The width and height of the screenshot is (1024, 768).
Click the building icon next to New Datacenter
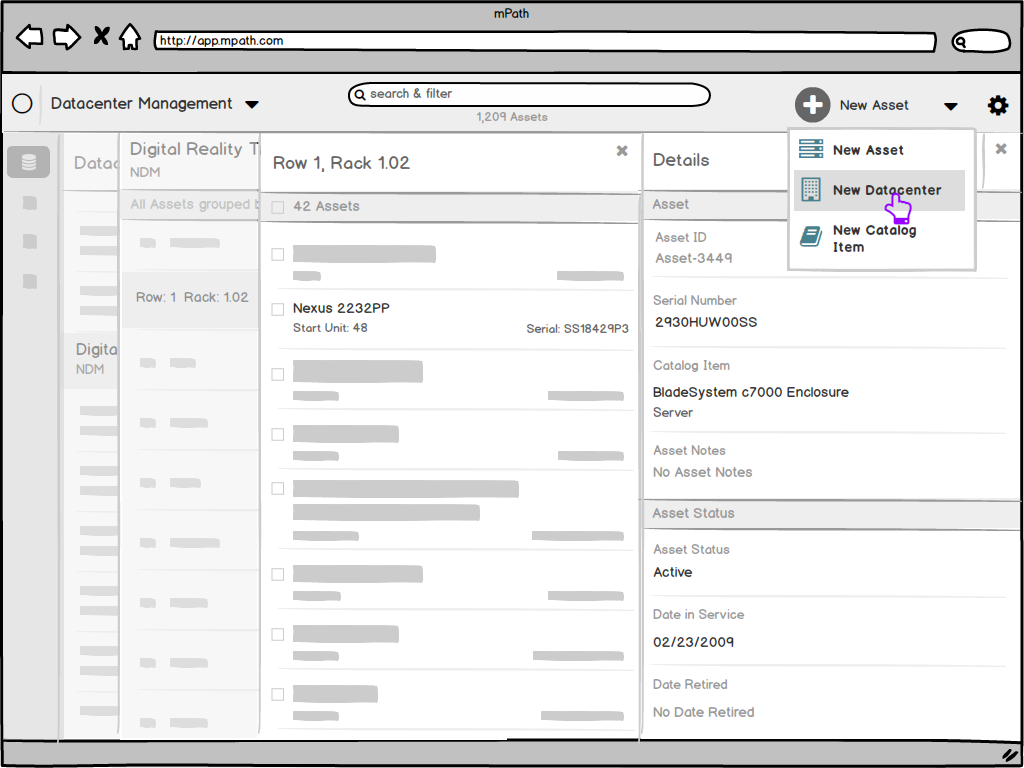tap(810, 190)
